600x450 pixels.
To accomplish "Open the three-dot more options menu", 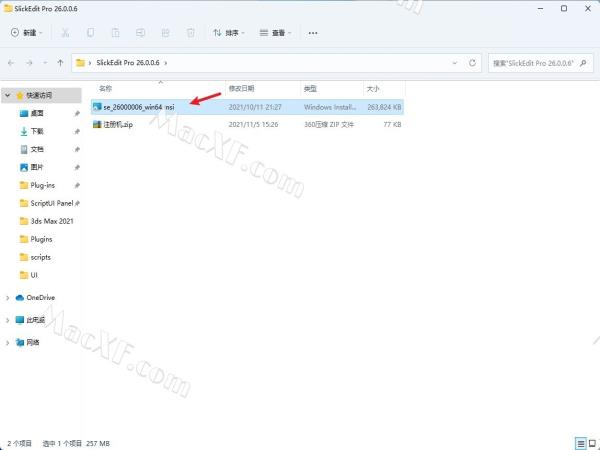I will coord(313,32).
